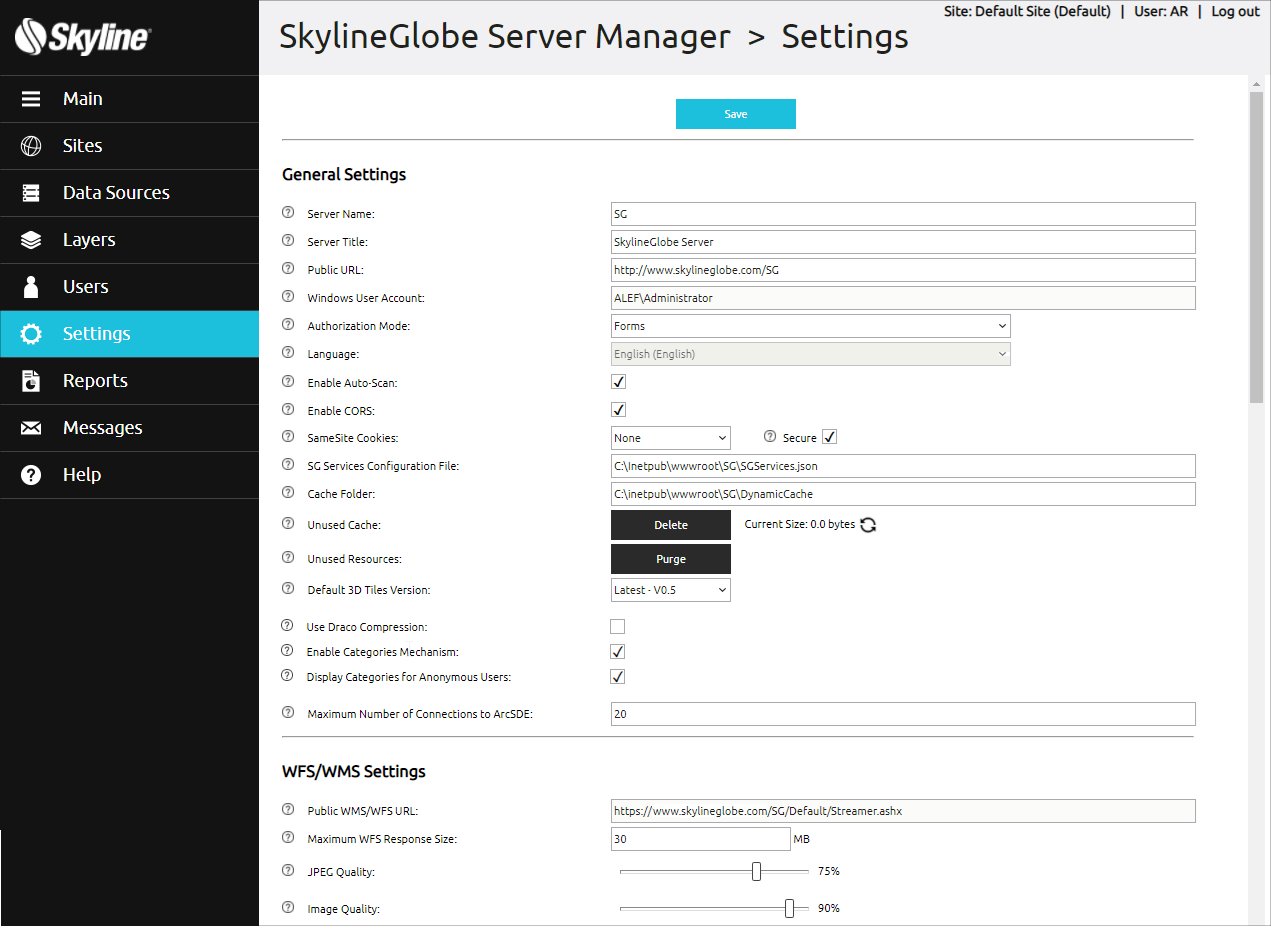Show help for Server Title
The width and height of the screenshot is (1271, 929).
[x=288, y=241]
